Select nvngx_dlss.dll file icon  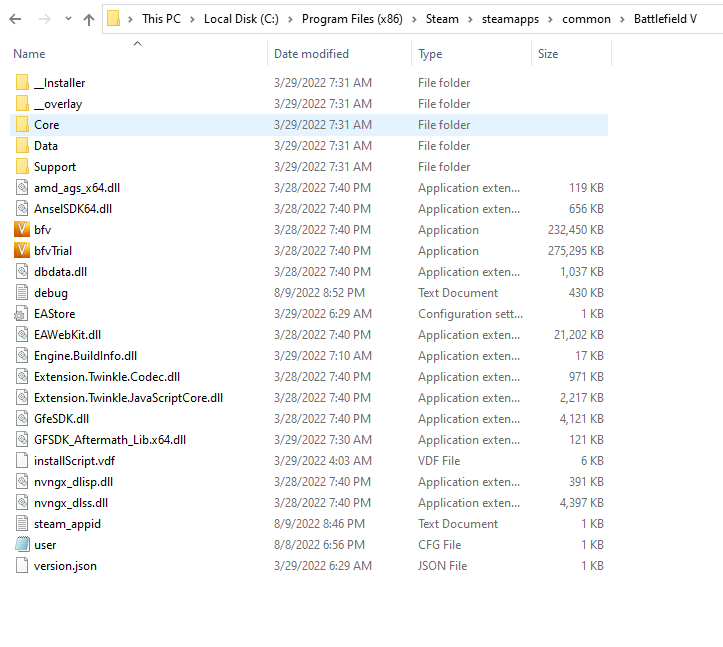point(22,503)
